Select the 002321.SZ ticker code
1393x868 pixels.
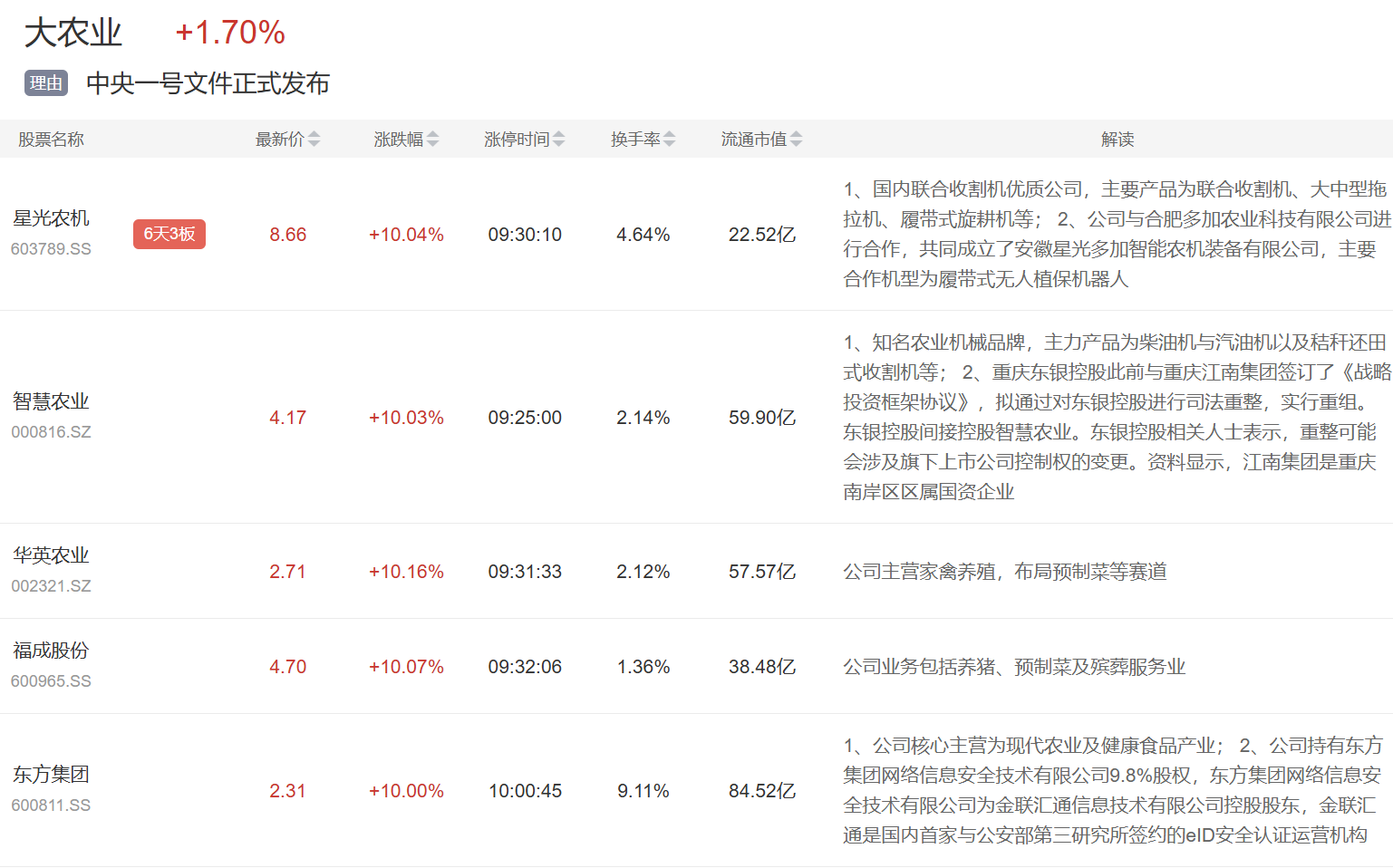[51, 586]
